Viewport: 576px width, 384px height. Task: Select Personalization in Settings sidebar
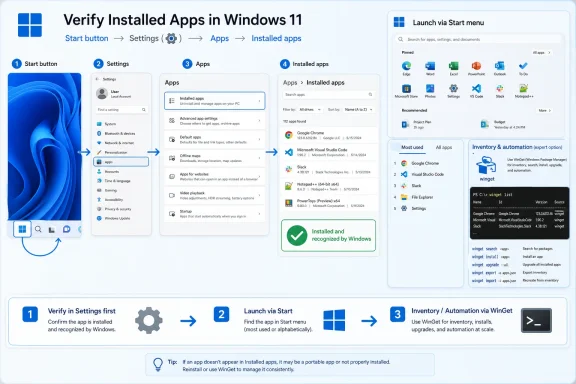[121, 152]
